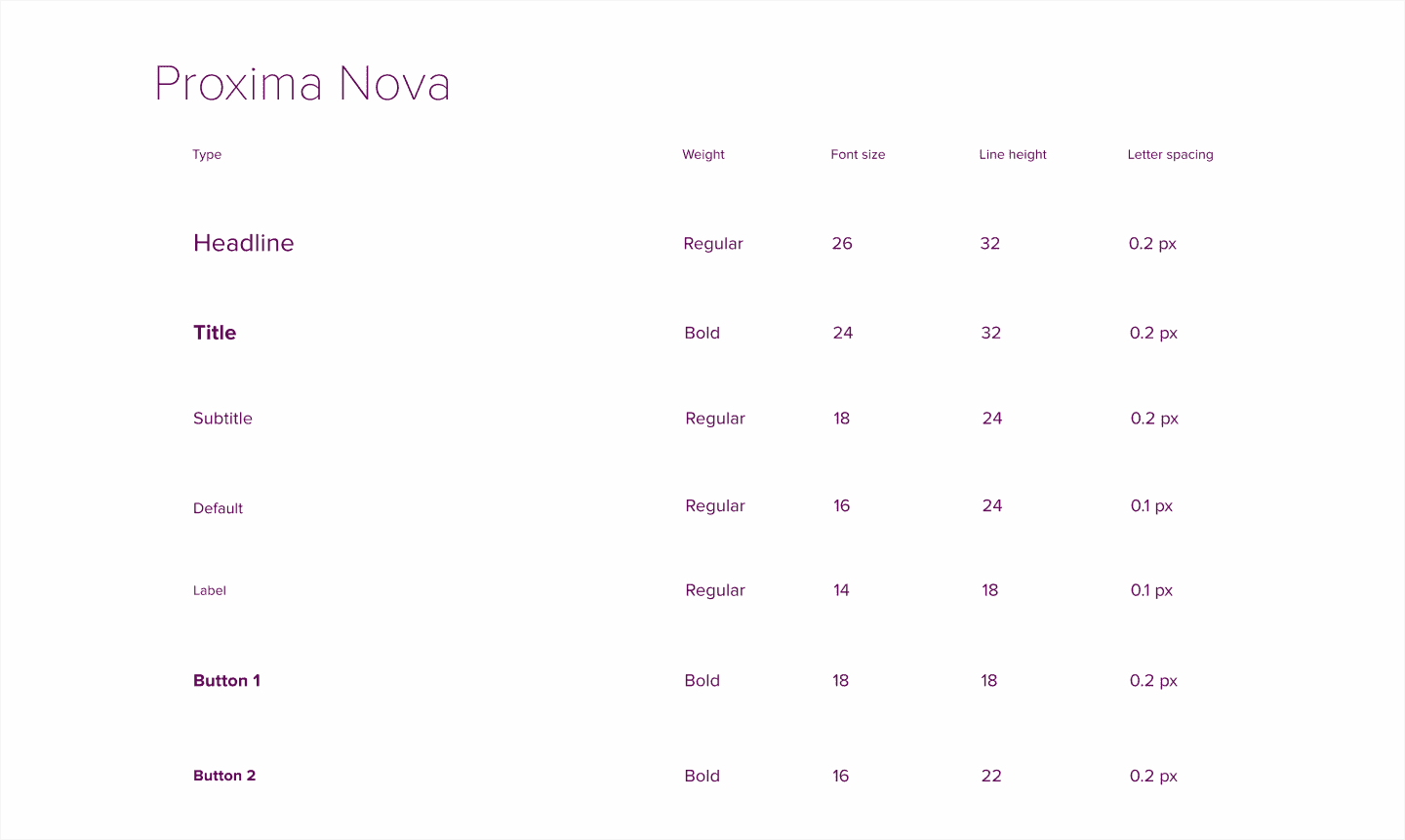Select the Headline type sample
The image size is (1405, 840).
coord(244,243)
